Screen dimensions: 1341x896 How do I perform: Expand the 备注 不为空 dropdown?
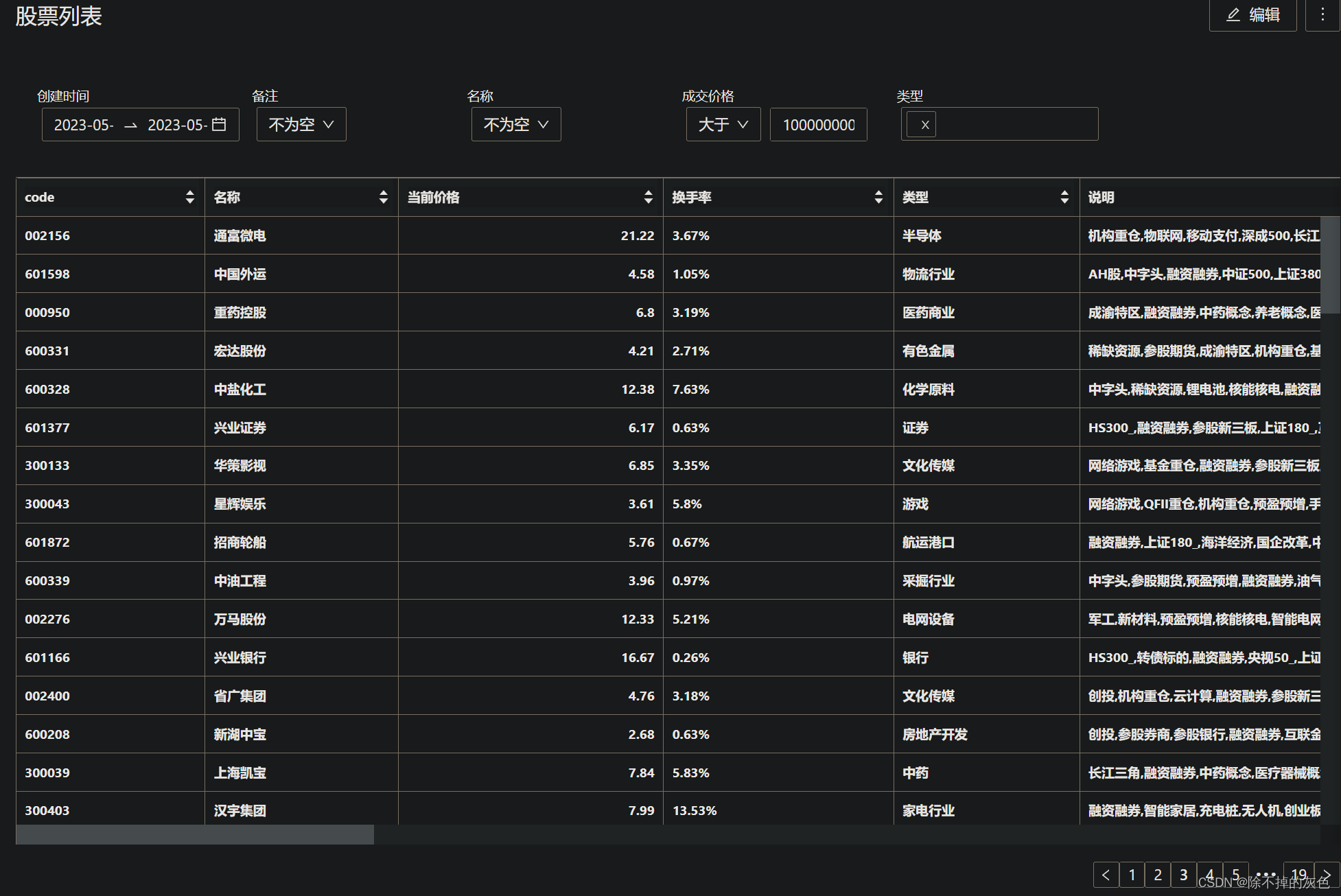tap(301, 124)
